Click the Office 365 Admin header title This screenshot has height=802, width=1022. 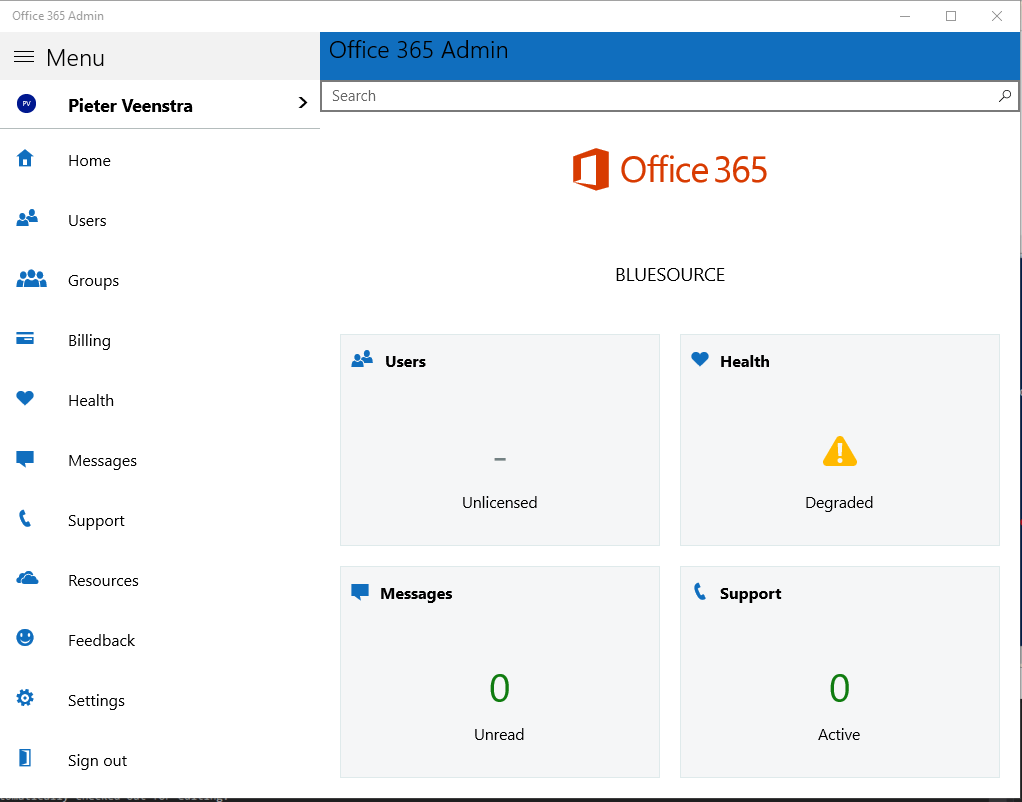(418, 50)
